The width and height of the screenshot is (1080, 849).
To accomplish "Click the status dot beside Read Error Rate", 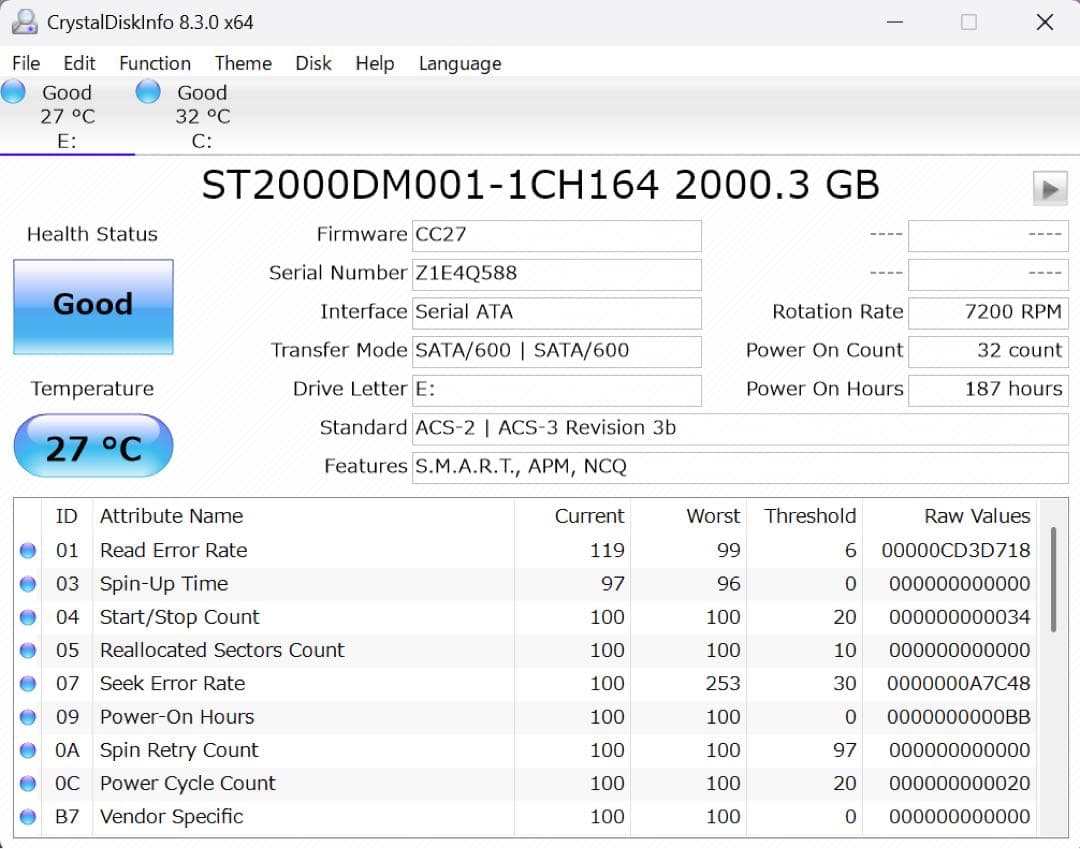I will 27,550.
